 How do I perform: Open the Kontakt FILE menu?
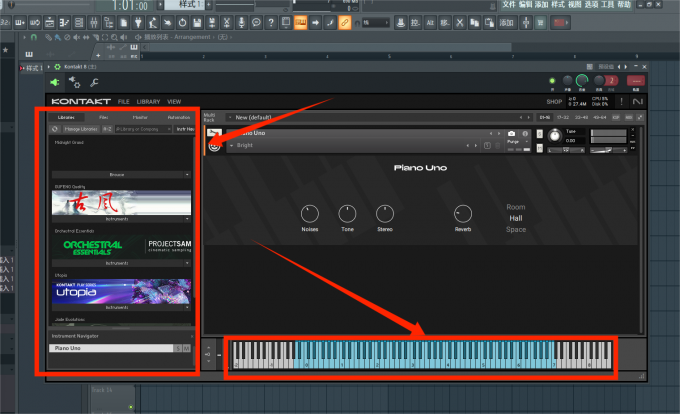124,101
